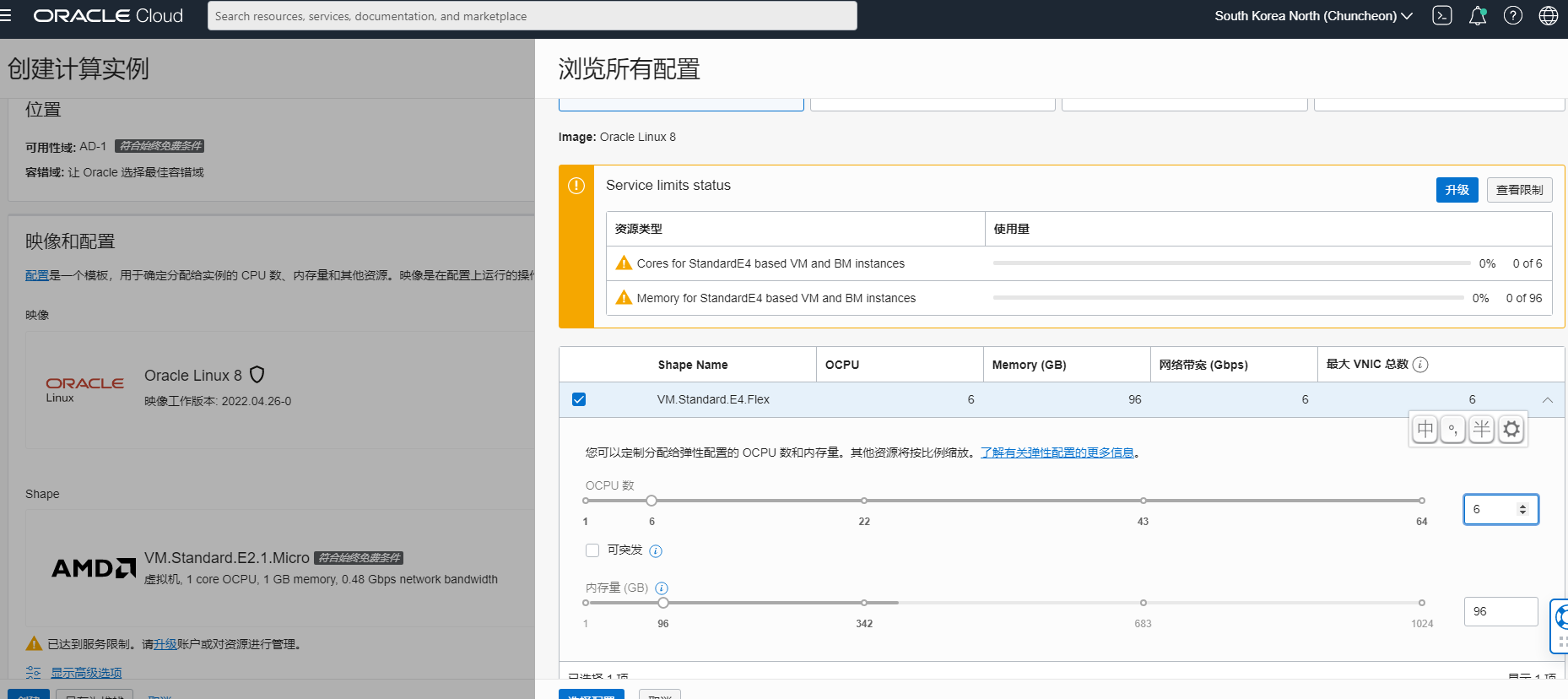
Task: Click the Oracle Linux image logo
Action: coord(84,389)
